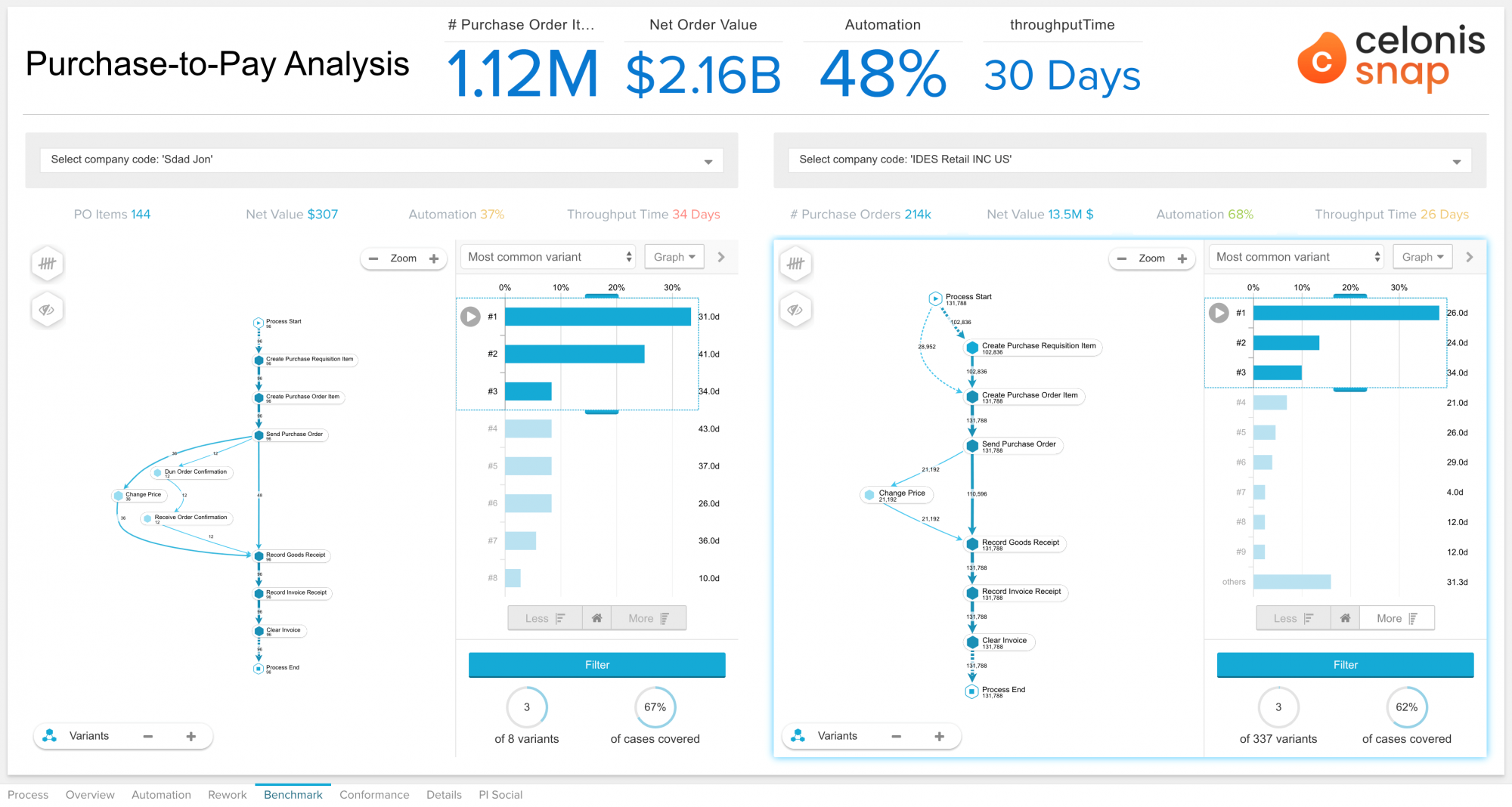The width and height of the screenshot is (1512, 807).
Task: Zoom out on right process graph
Action: pyautogui.click(x=1122, y=258)
